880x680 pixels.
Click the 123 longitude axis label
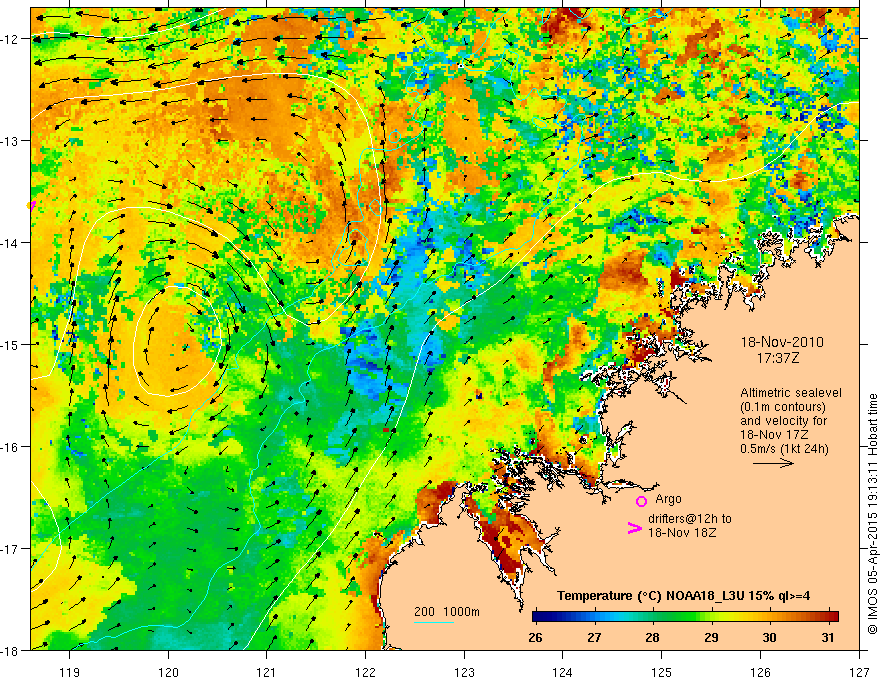pos(464,672)
